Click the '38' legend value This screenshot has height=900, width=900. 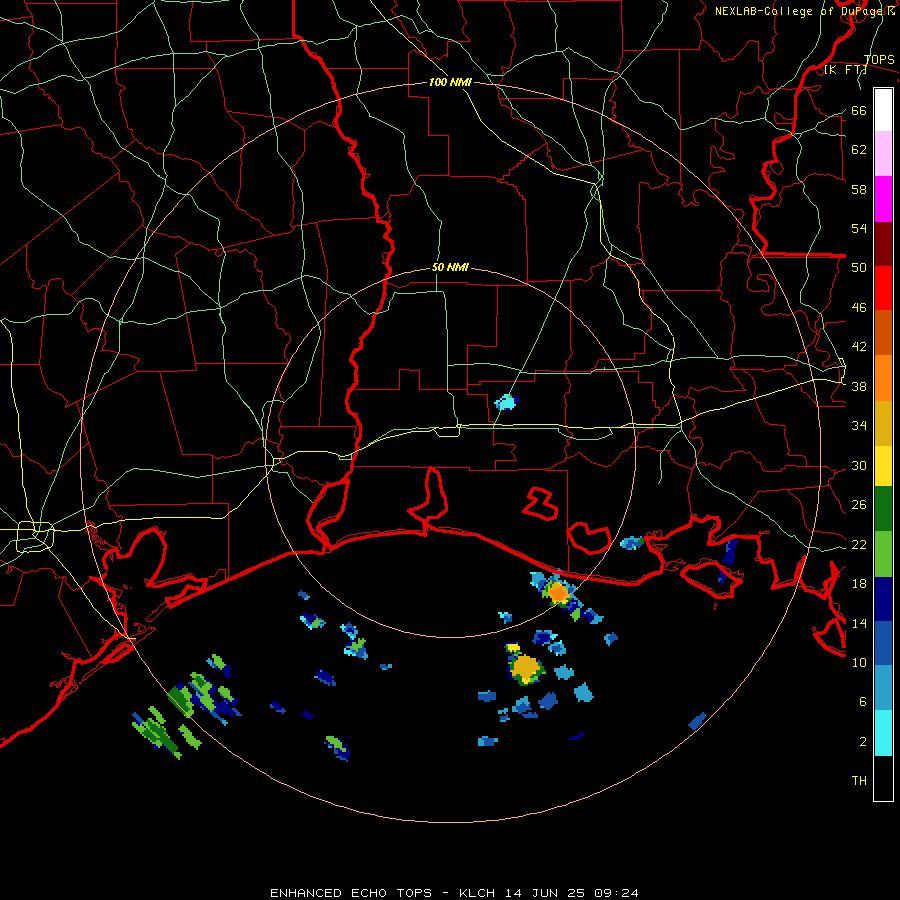point(859,387)
